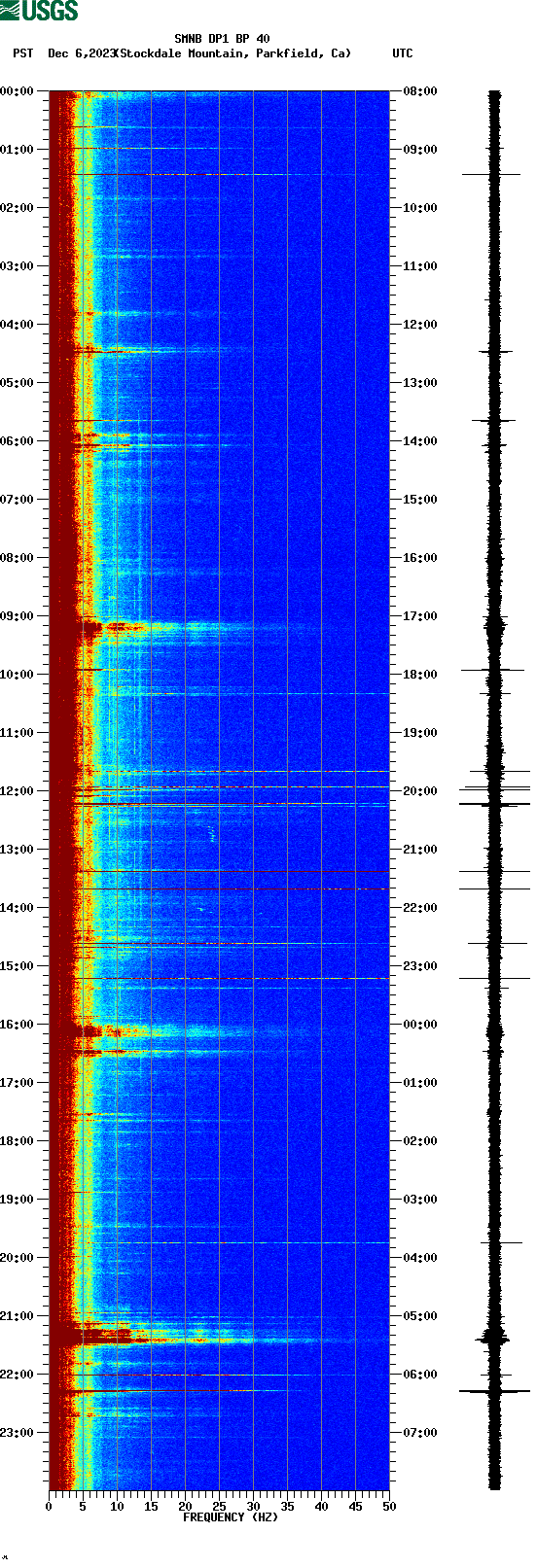Click the 09:00 label on PST axis
The height and width of the screenshot is (1568, 537).
click(18, 616)
